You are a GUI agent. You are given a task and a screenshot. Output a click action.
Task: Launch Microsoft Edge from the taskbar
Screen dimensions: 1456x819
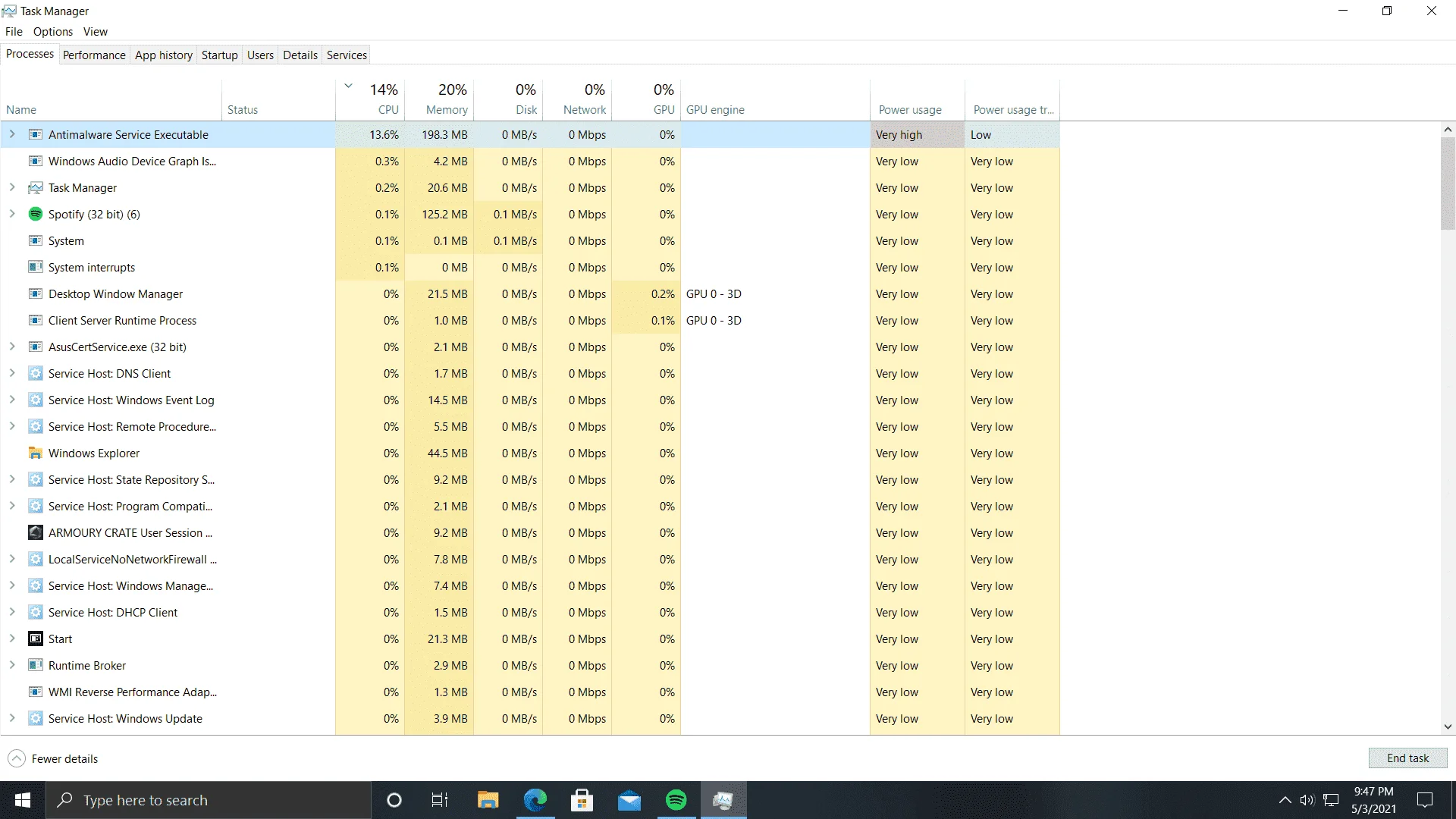[535, 800]
